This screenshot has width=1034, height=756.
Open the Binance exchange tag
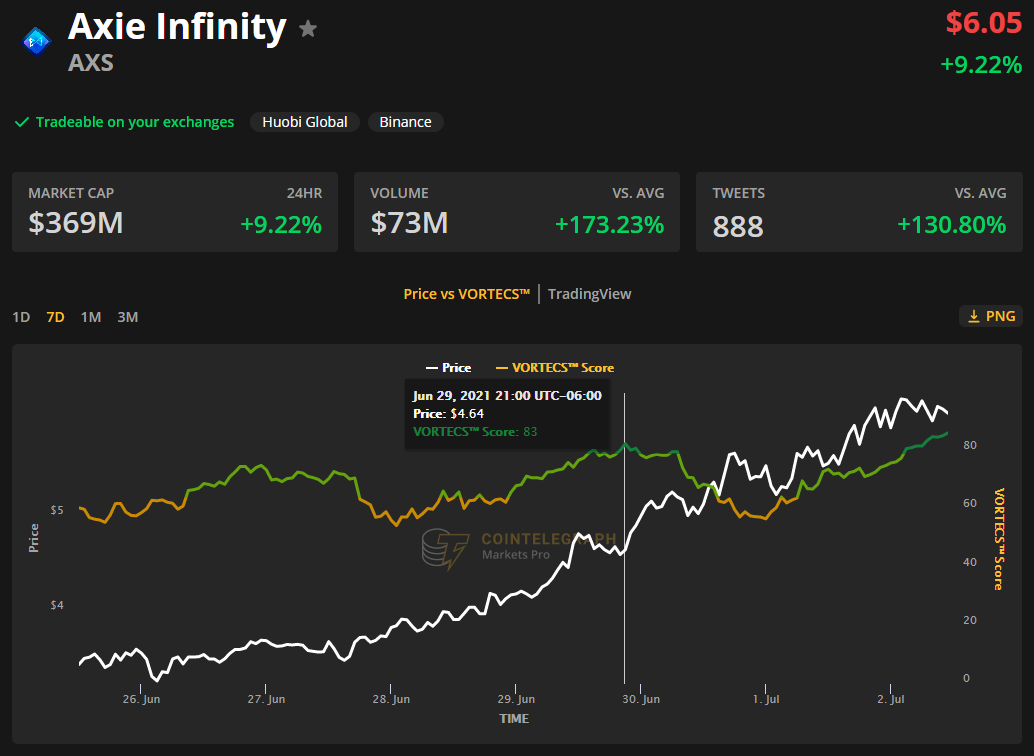(405, 122)
